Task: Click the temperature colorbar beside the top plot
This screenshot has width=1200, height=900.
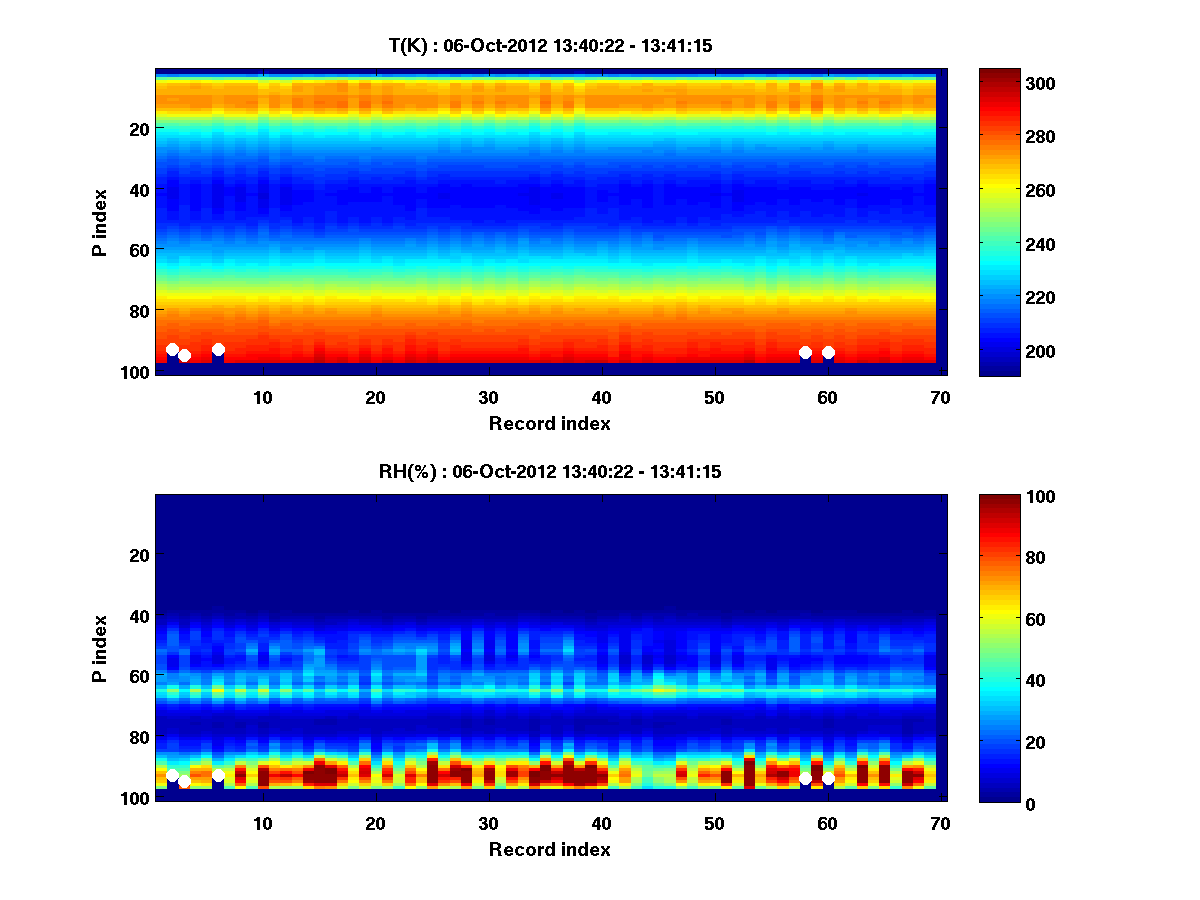Action: pyautogui.click(x=999, y=222)
